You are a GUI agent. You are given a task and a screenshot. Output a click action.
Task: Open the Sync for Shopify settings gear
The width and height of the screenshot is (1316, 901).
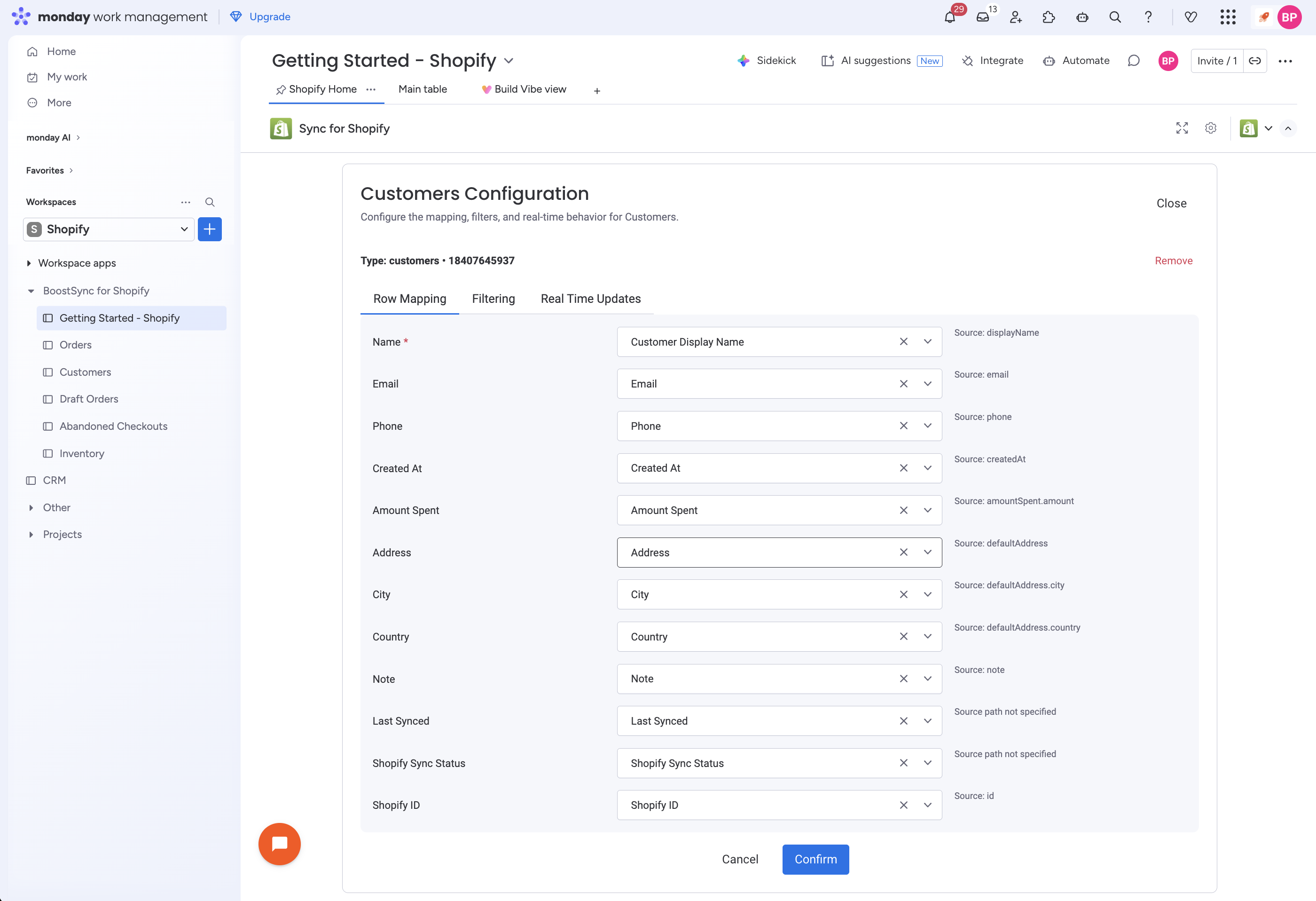point(1211,128)
